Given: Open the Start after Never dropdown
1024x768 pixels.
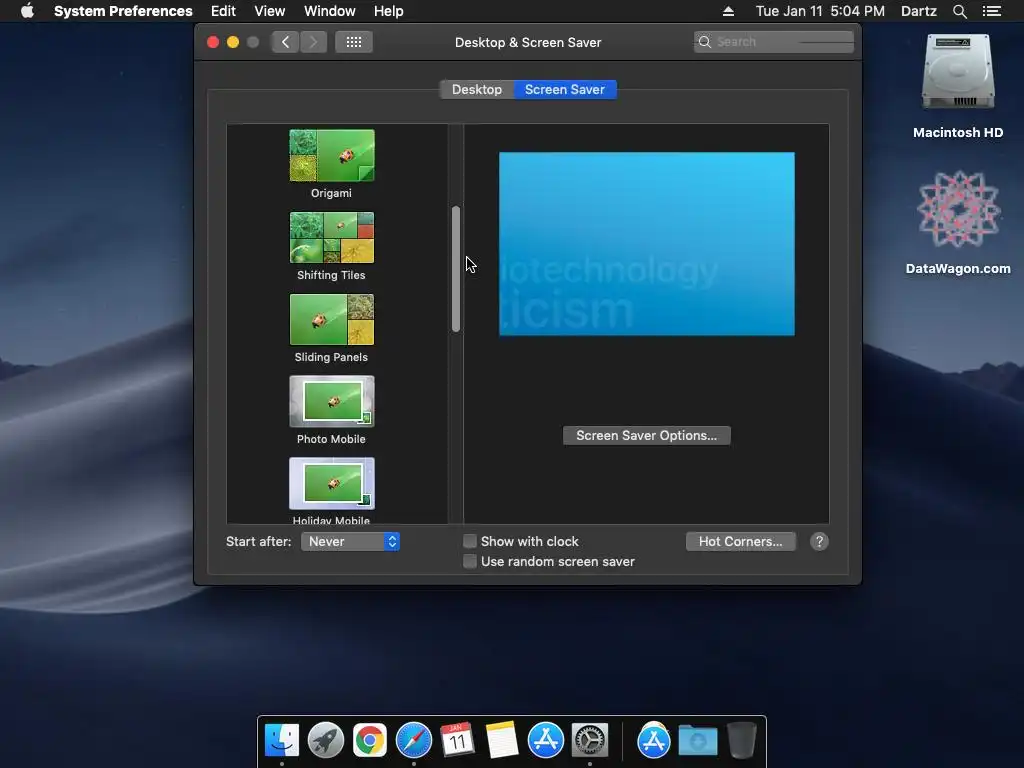Looking at the screenshot, I should click(350, 541).
